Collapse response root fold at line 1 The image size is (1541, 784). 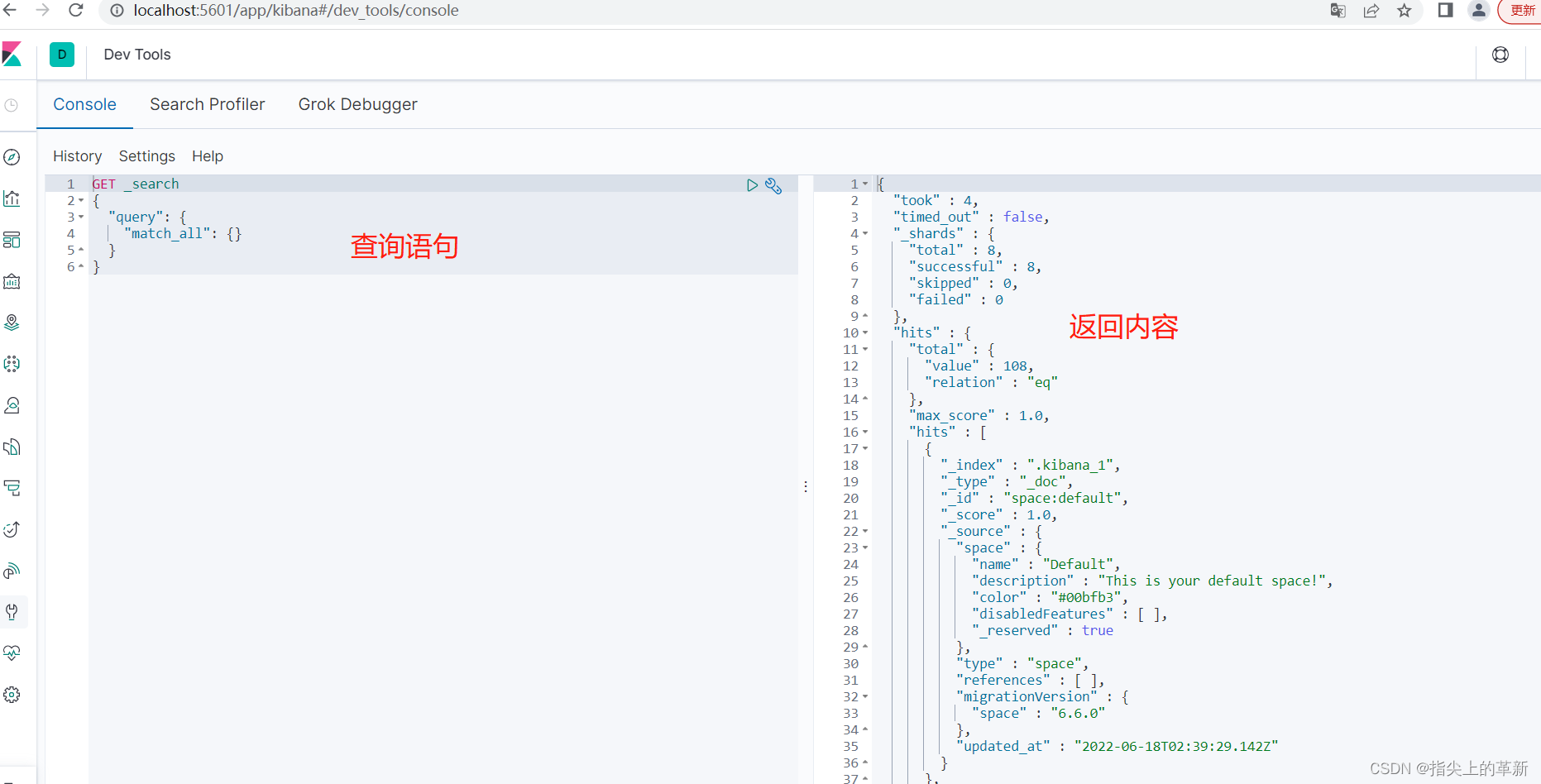[865, 184]
